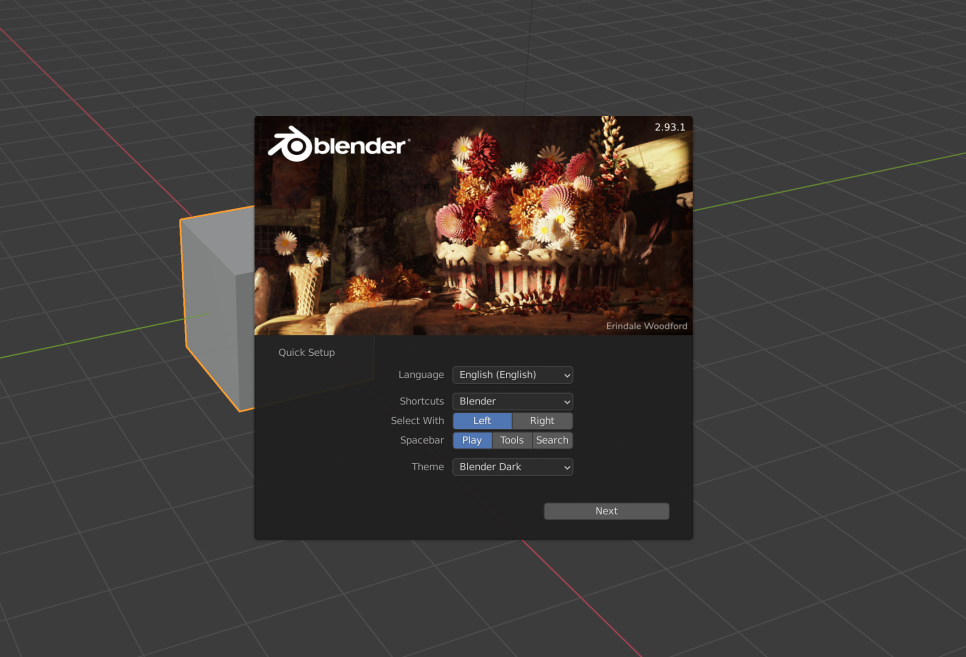The height and width of the screenshot is (657, 966).
Task: Click the version number 2.93.1
Action: 670,127
